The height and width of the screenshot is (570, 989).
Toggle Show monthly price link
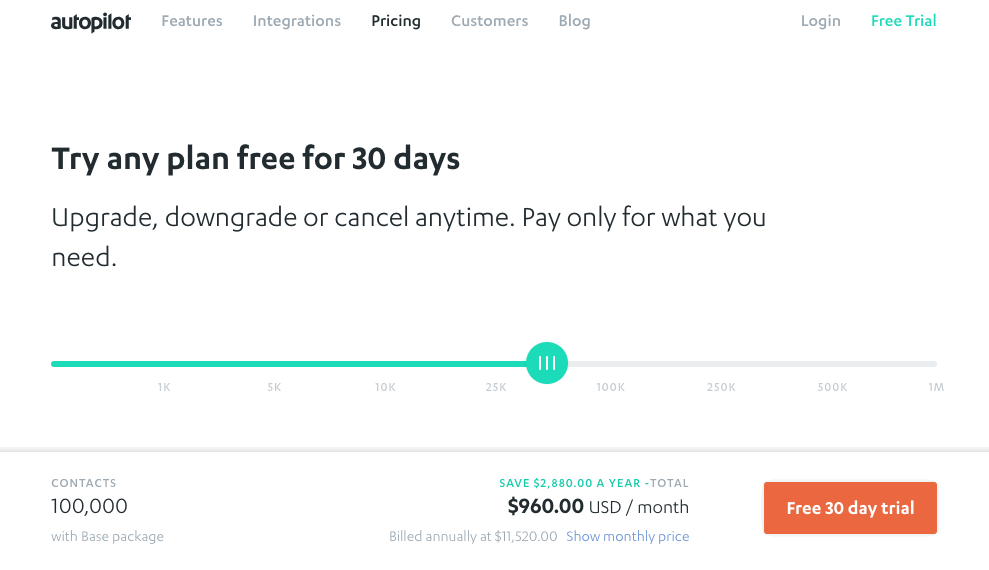pos(628,537)
